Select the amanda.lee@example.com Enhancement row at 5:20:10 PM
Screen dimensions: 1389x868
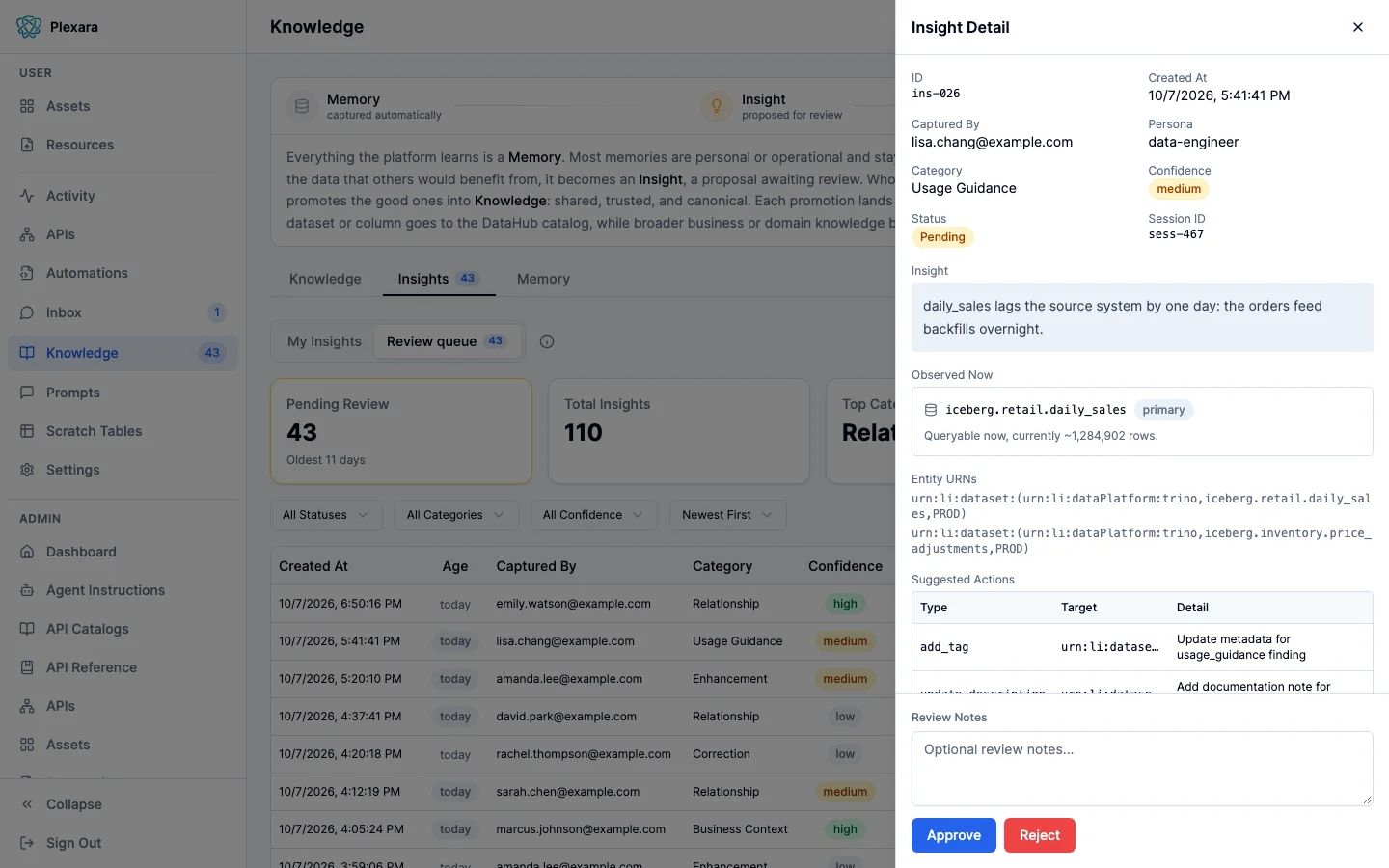pos(583,679)
